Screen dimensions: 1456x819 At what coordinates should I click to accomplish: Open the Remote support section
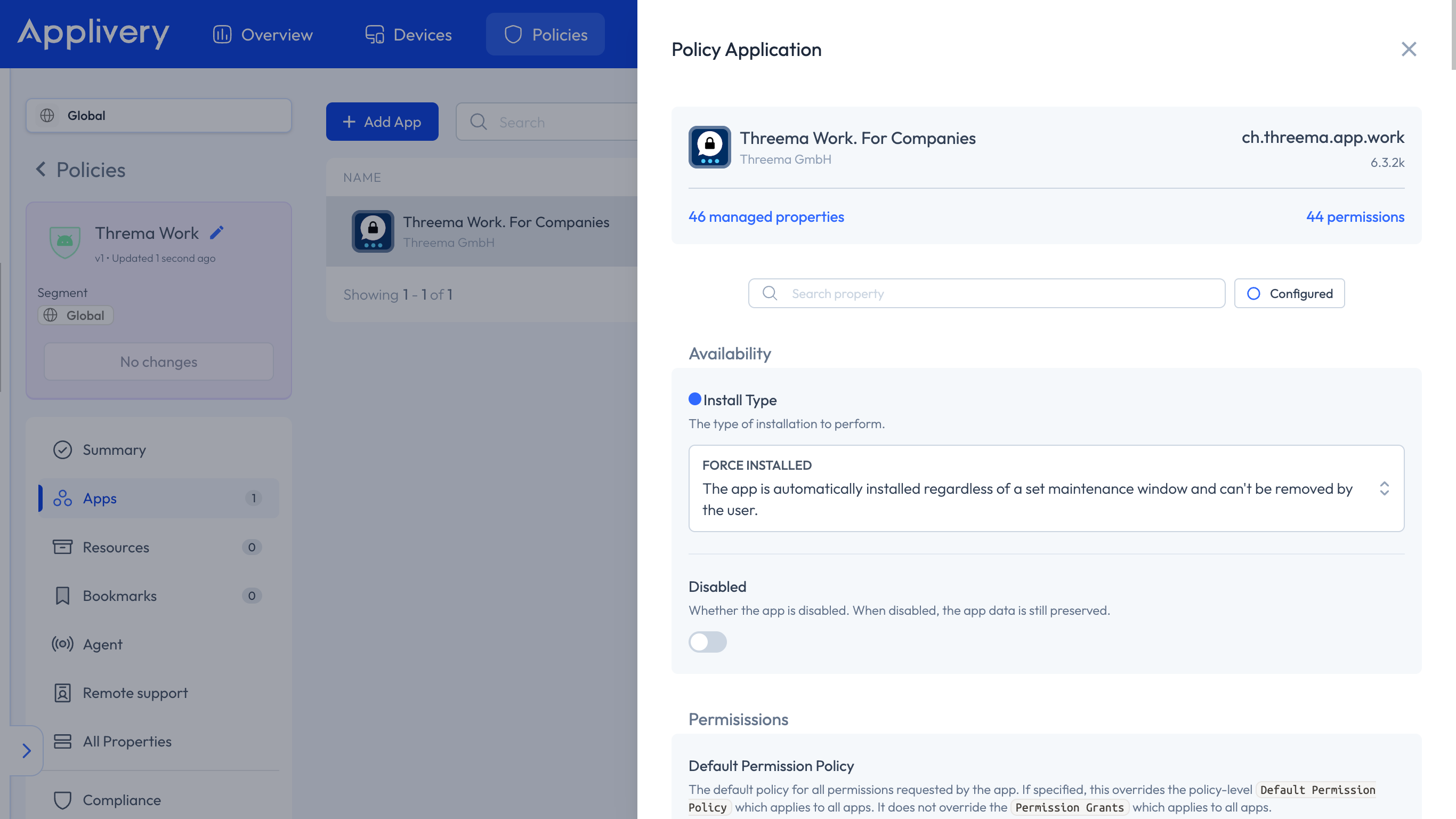pyautogui.click(x=135, y=693)
